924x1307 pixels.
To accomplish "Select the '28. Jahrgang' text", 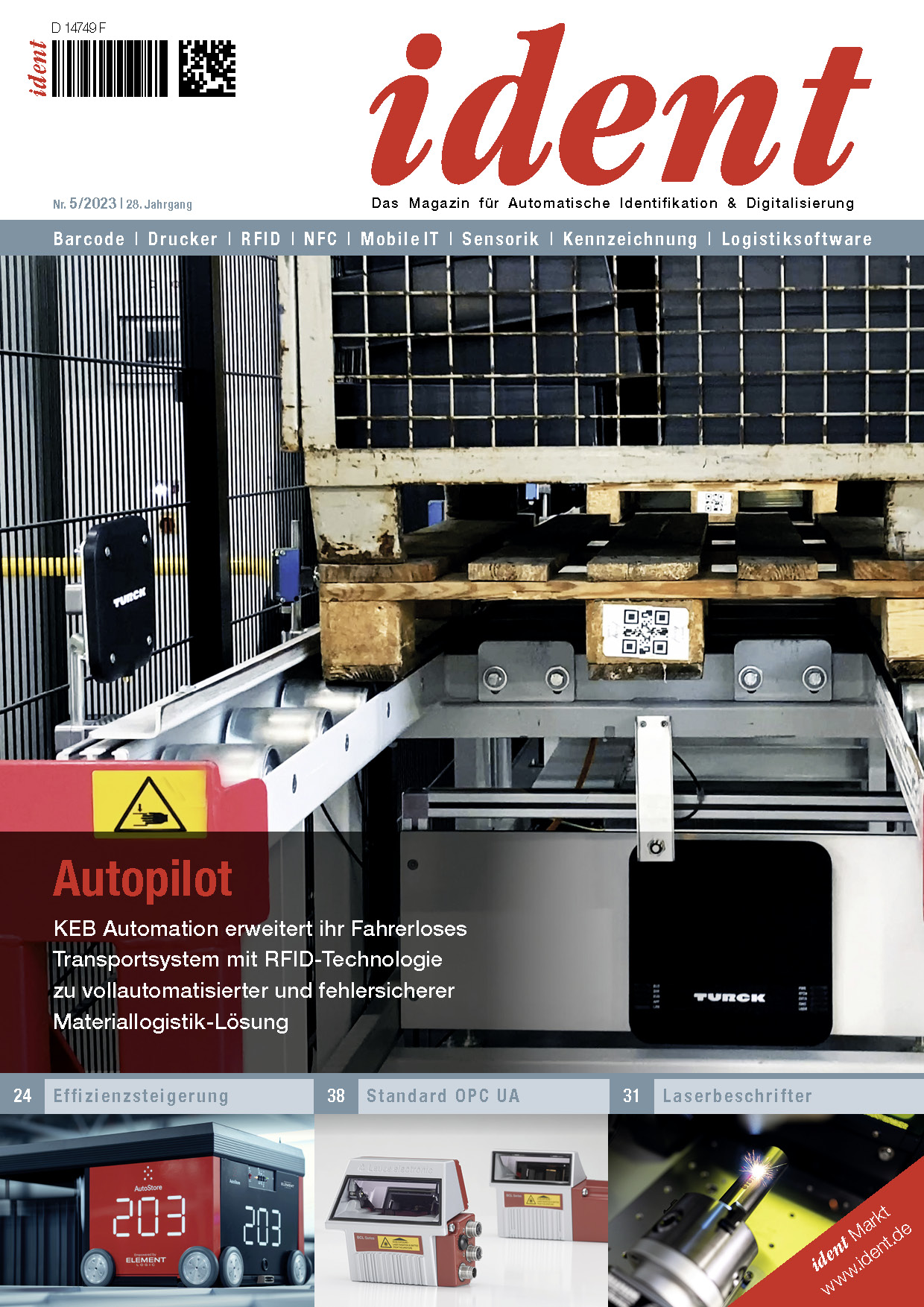I will [159, 204].
